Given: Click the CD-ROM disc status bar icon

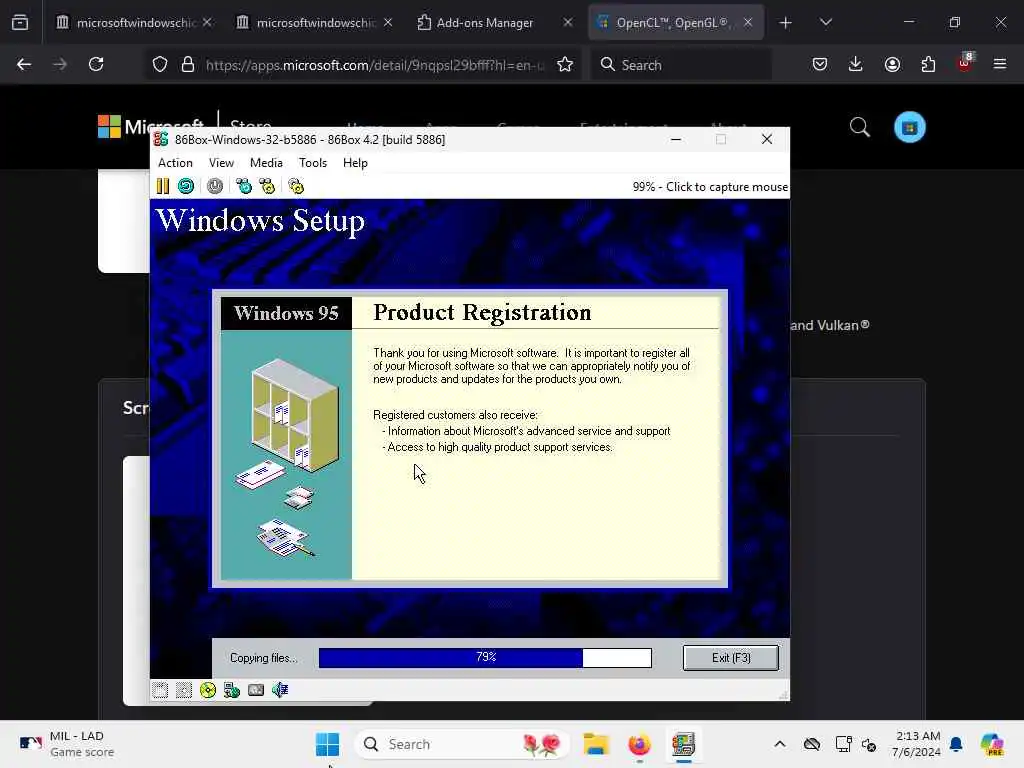Looking at the screenshot, I should pyautogui.click(x=208, y=690).
